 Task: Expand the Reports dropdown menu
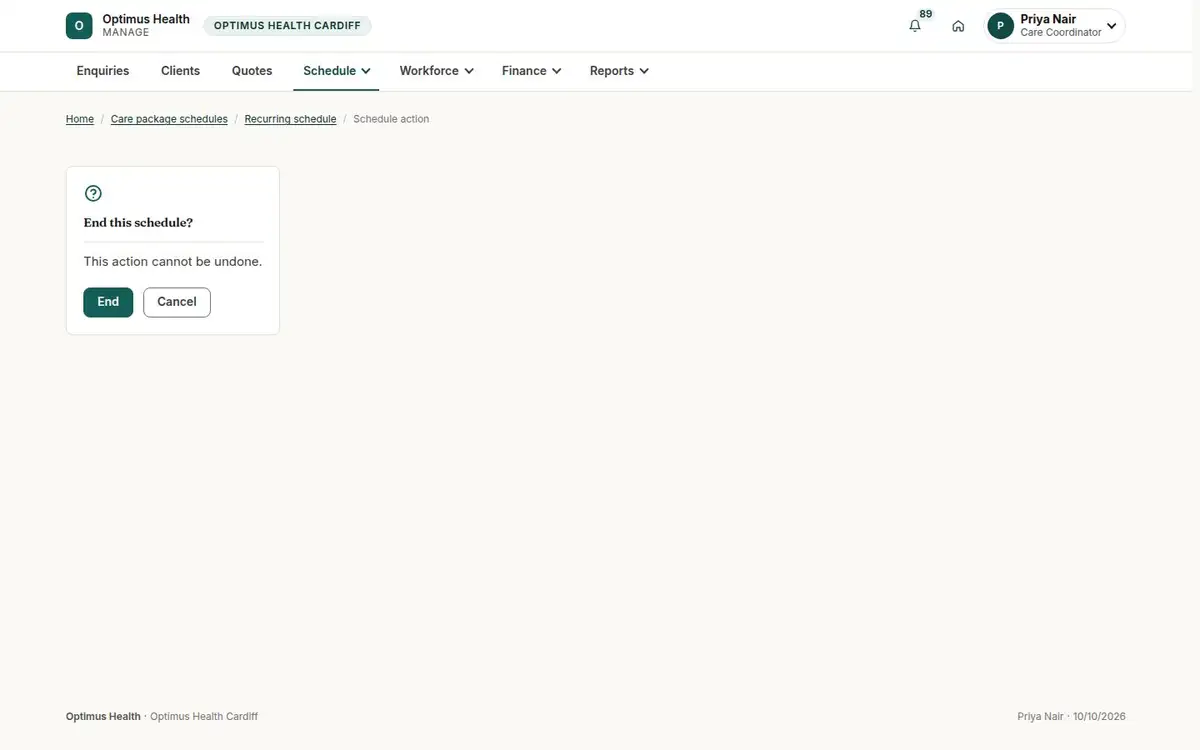(619, 71)
